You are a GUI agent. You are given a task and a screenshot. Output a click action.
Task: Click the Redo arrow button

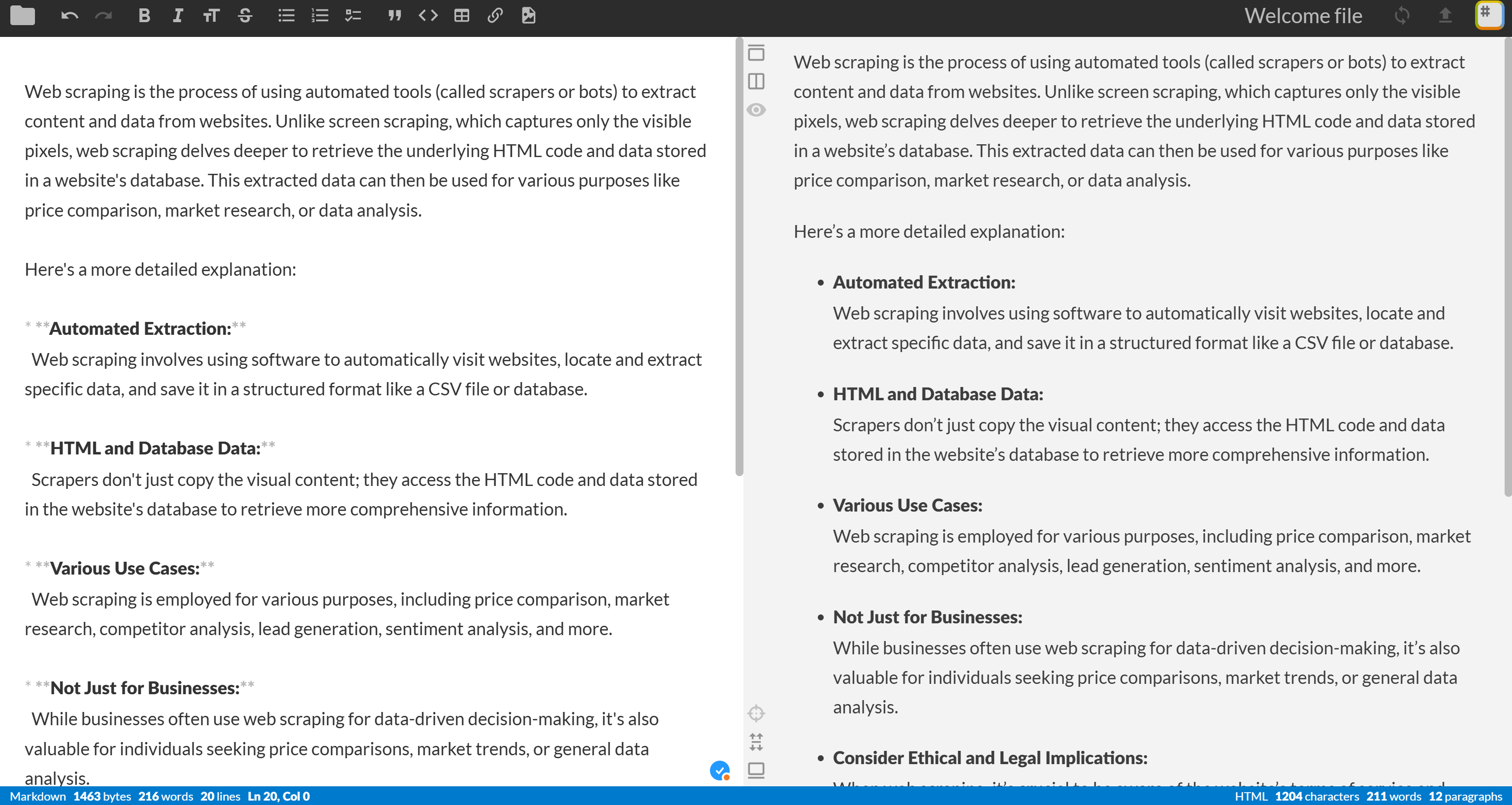click(x=103, y=16)
